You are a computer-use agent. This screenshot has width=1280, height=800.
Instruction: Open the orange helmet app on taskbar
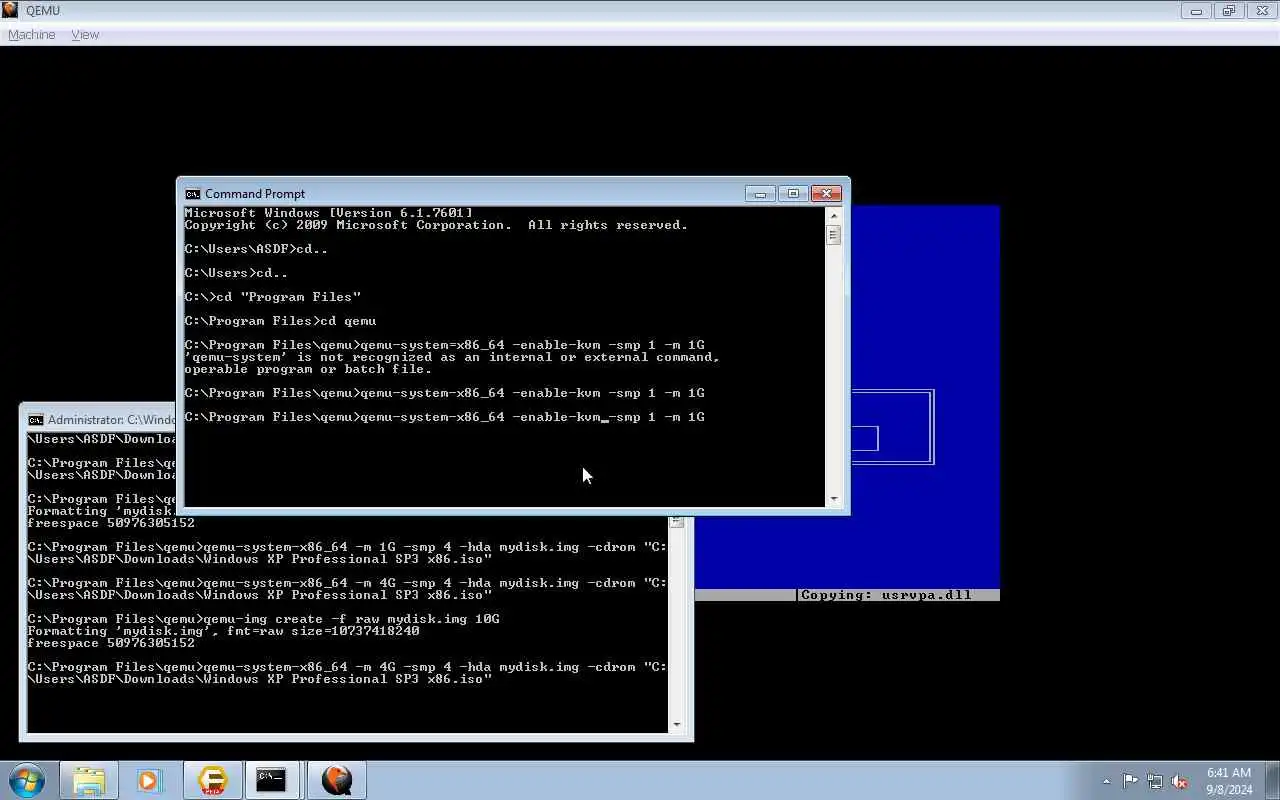212,780
